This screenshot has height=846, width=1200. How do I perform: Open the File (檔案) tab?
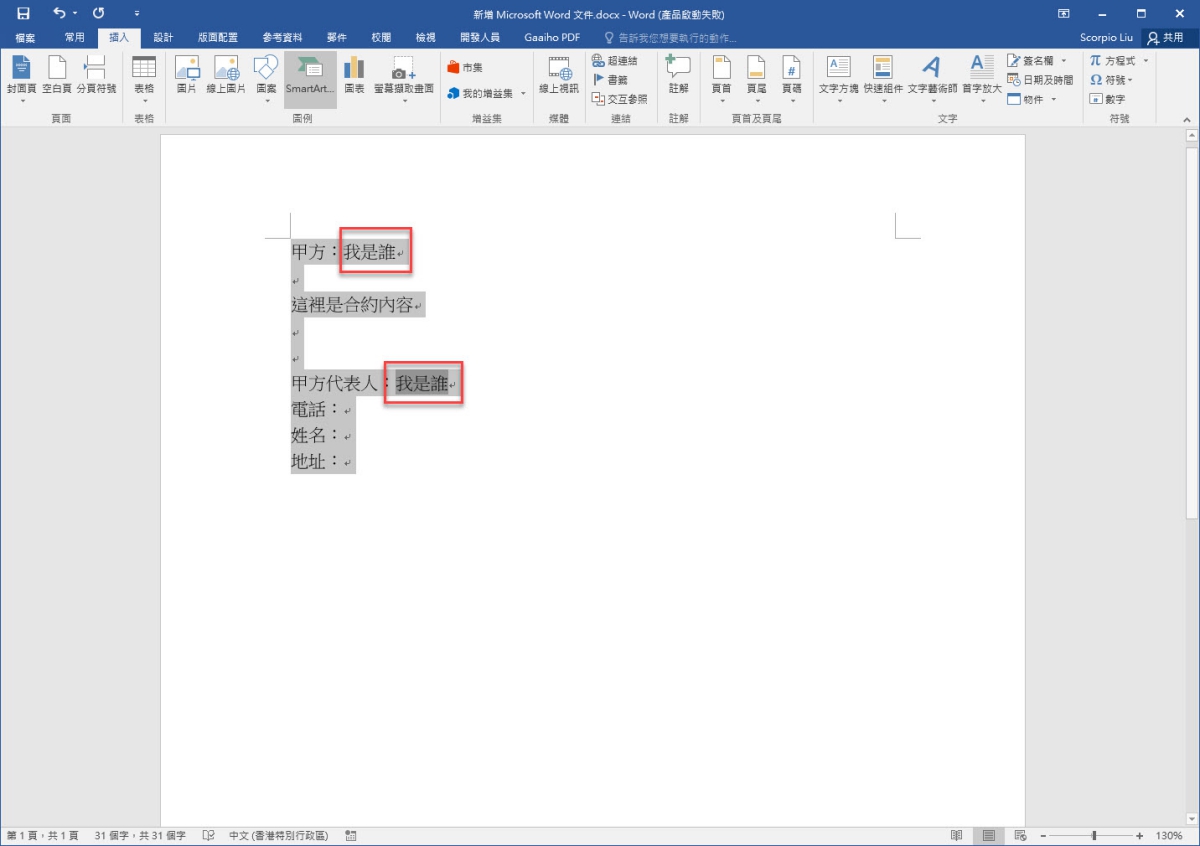[25, 38]
